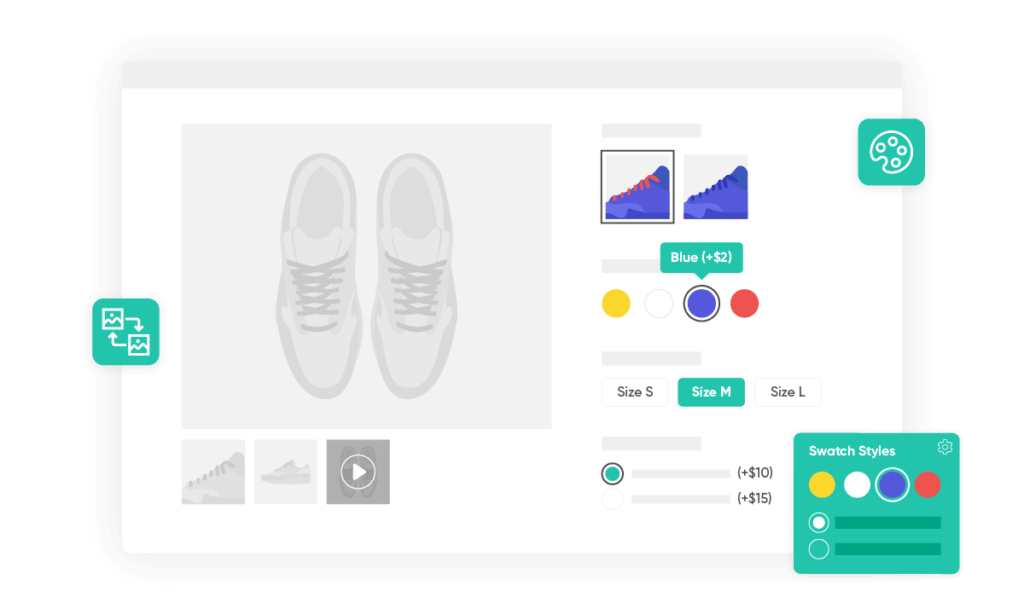1024x614 pixels.
Task: Play the product video thumbnail
Action: [358, 472]
